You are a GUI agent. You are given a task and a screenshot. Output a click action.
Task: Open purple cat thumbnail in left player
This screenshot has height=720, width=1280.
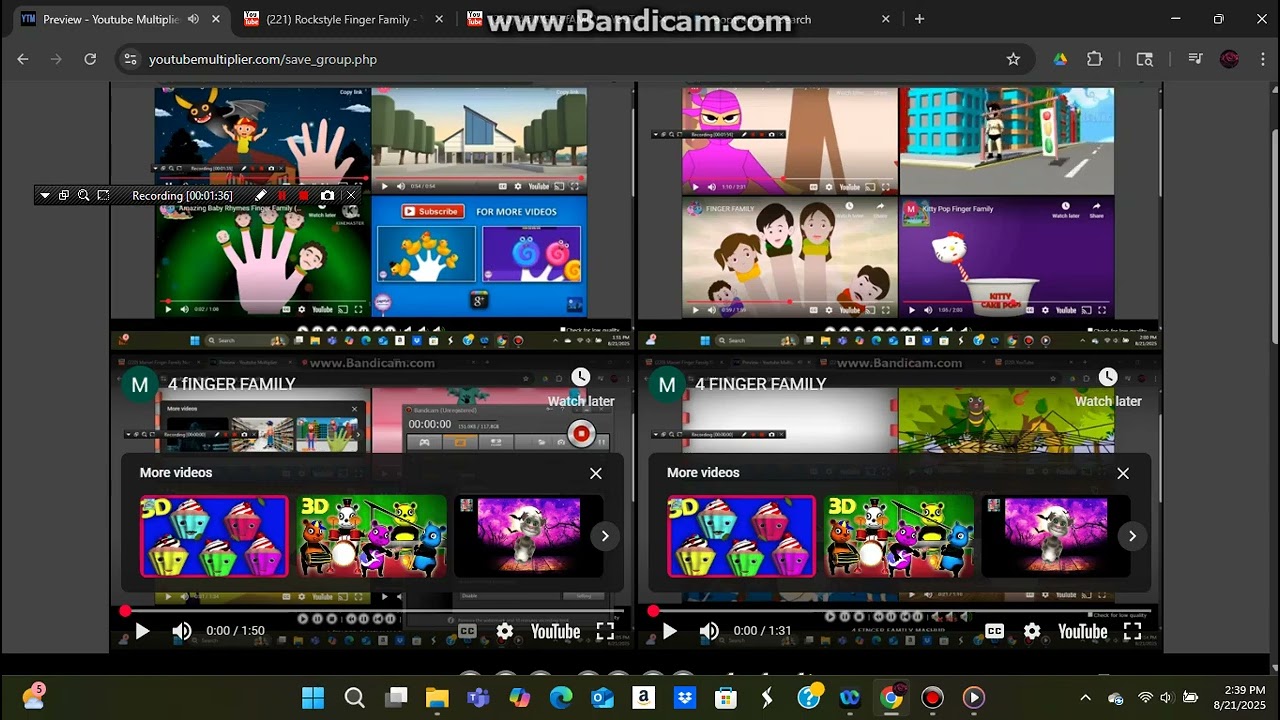click(529, 536)
